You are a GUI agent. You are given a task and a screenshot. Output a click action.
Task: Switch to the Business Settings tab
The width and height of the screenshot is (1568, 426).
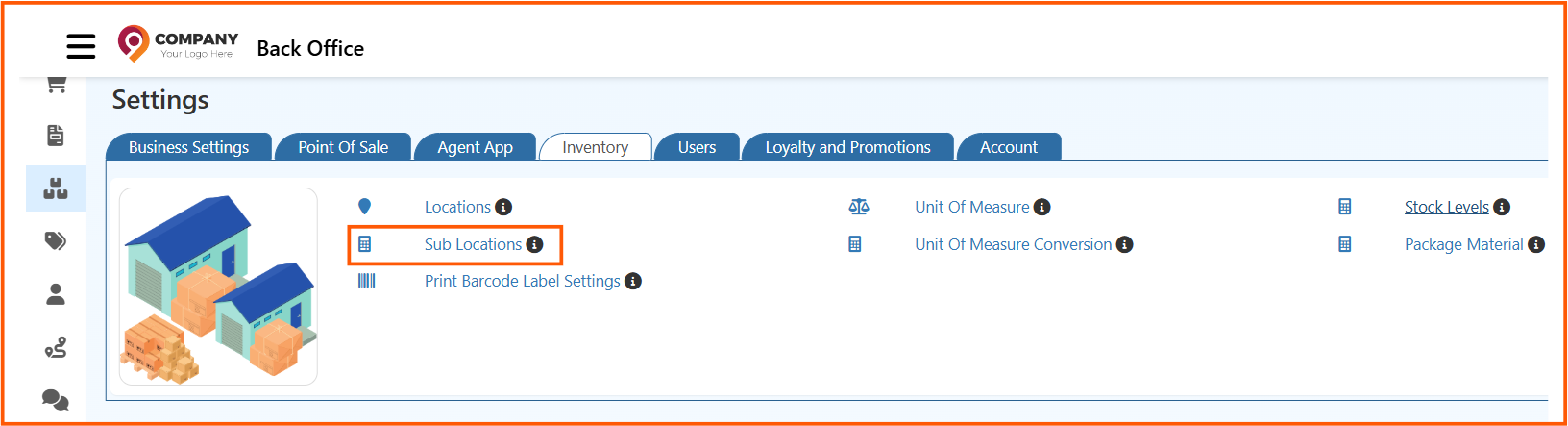coord(188,147)
